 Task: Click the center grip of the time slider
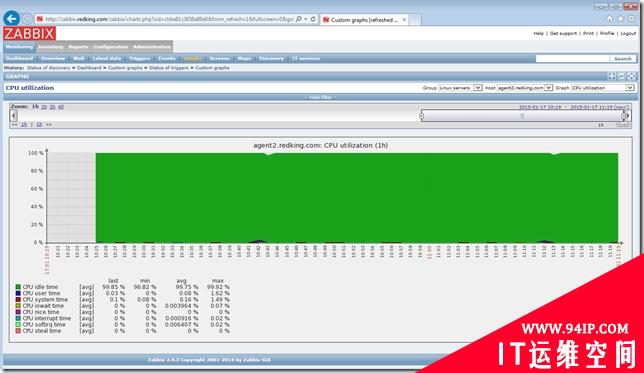pyautogui.click(x=522, y=116)
